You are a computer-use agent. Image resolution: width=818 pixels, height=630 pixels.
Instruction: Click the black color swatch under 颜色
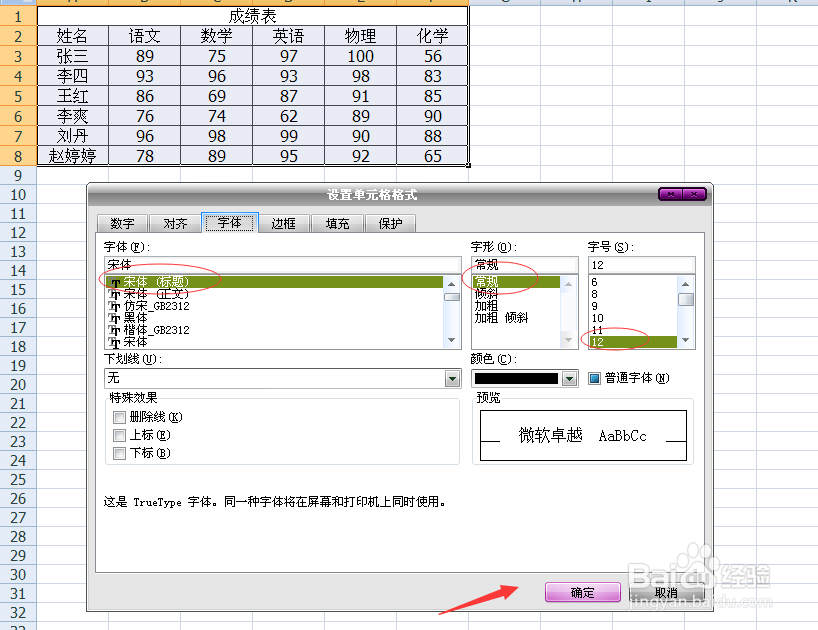pos(517,378)
